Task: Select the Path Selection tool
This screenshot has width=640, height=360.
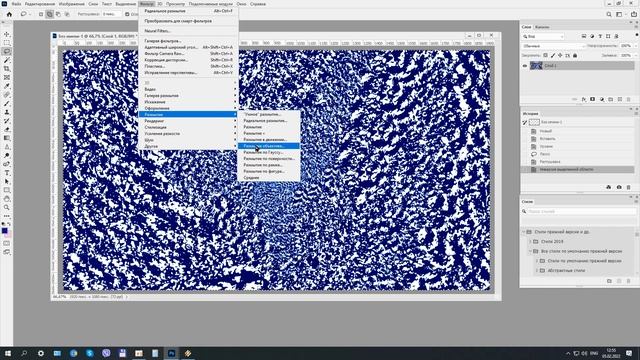Action: pos(7,181)
